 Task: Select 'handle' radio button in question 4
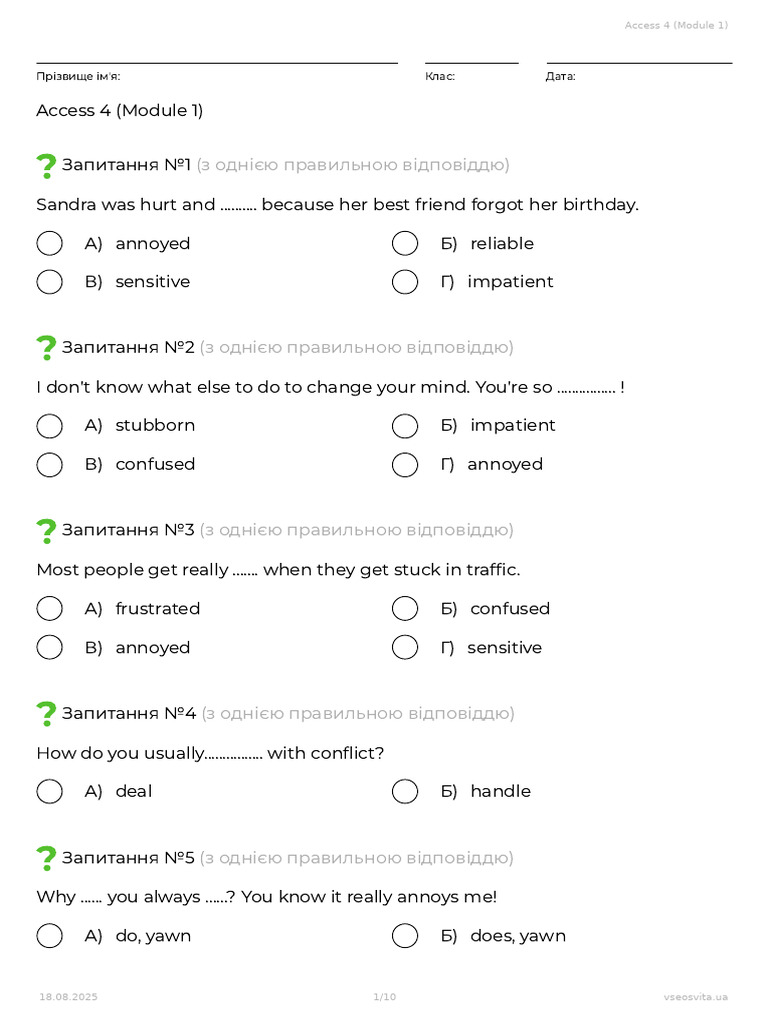tap(405, 792)
